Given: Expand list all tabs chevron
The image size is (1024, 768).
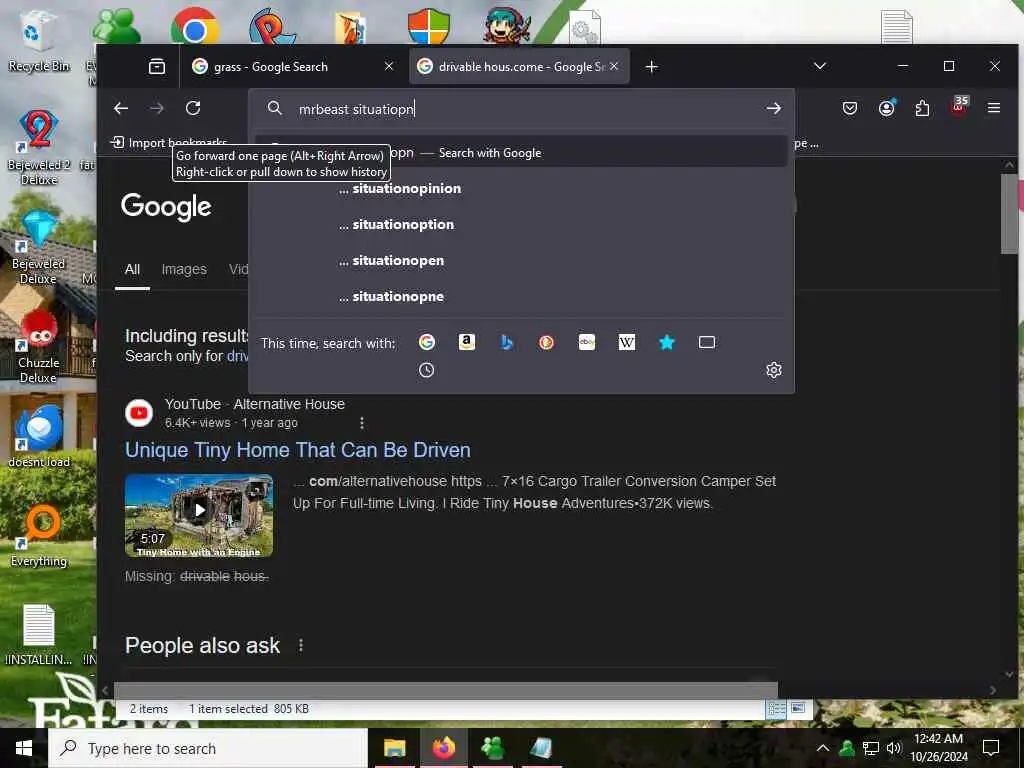Looking at the screenshot, I should [820, 66].
